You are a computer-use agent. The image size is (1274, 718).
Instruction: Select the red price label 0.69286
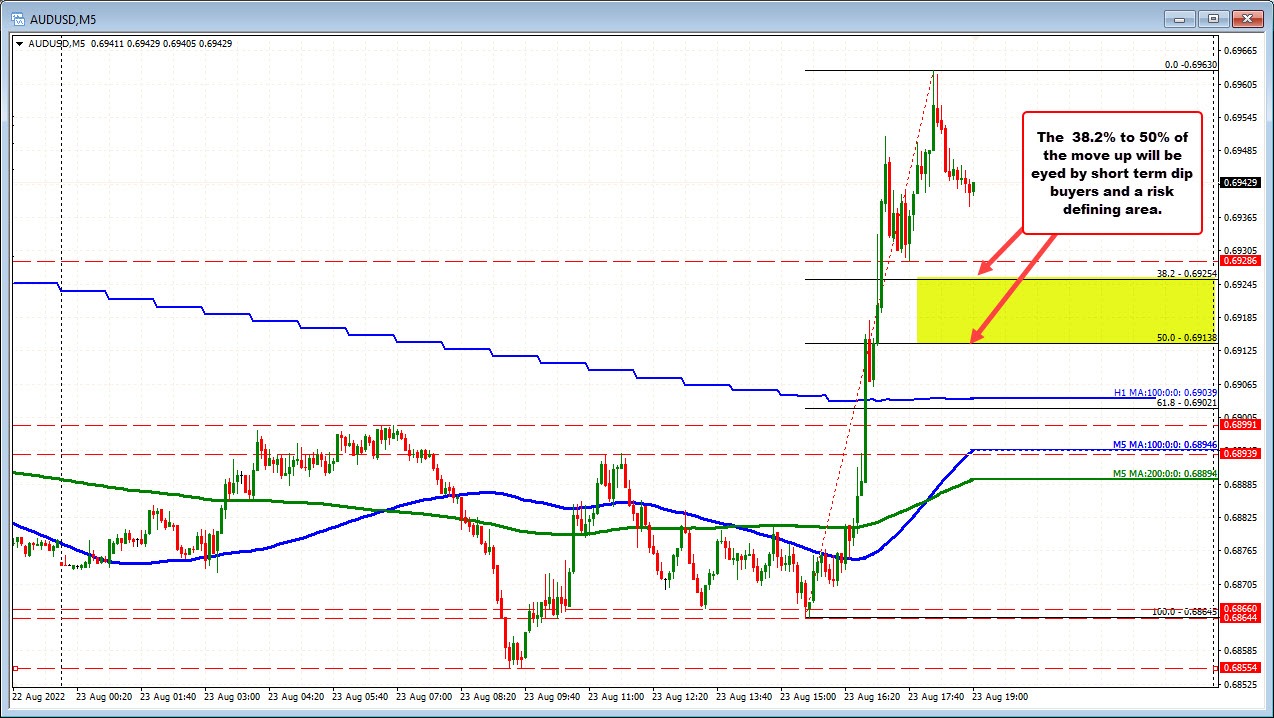tap(1241, 261)
